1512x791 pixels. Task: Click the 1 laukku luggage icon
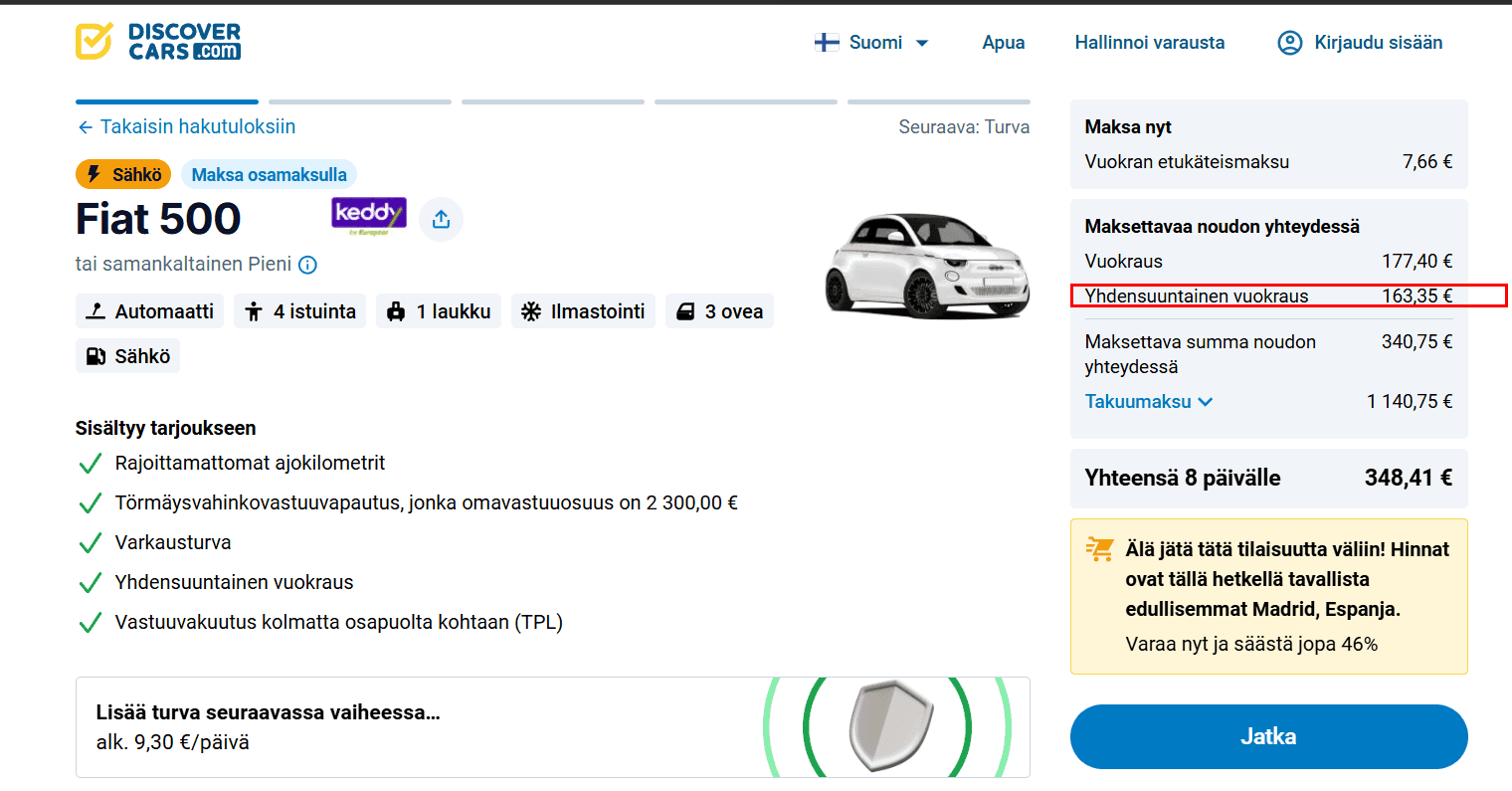(x=396, y=311)
